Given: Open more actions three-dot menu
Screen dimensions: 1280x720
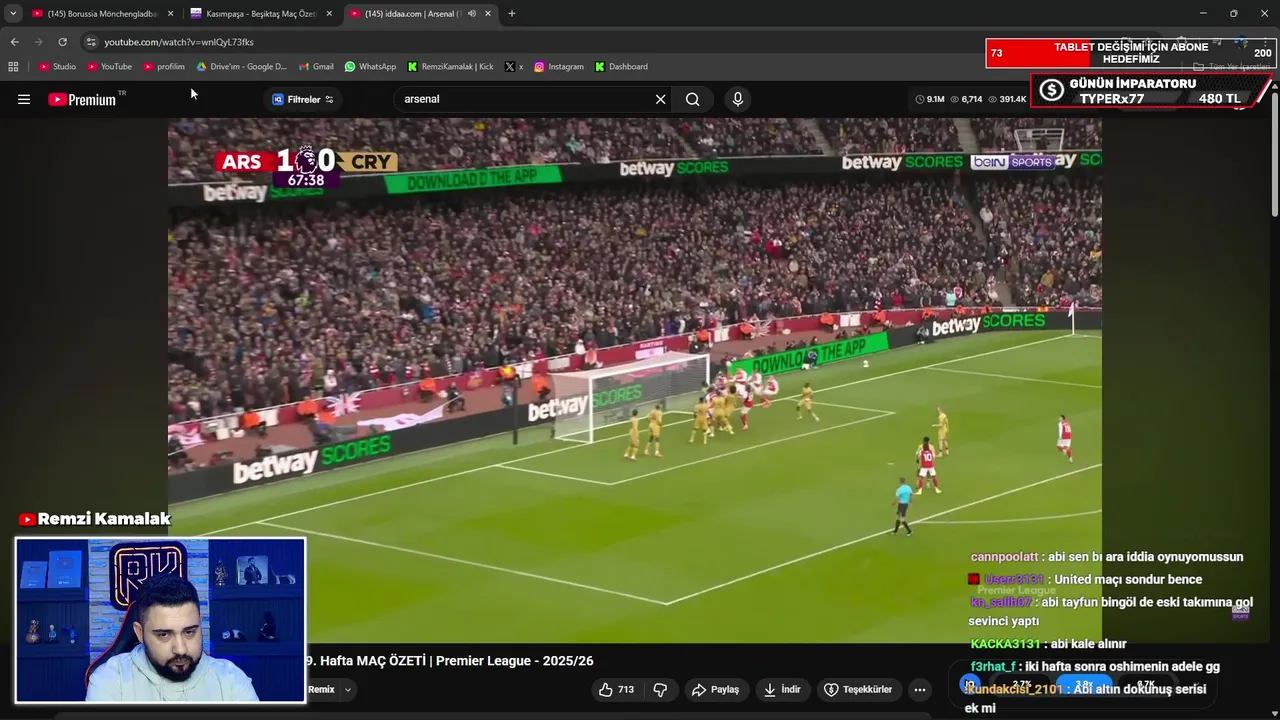Looking at the screenshot, I should pyautogui.click(x=920, y=689).
